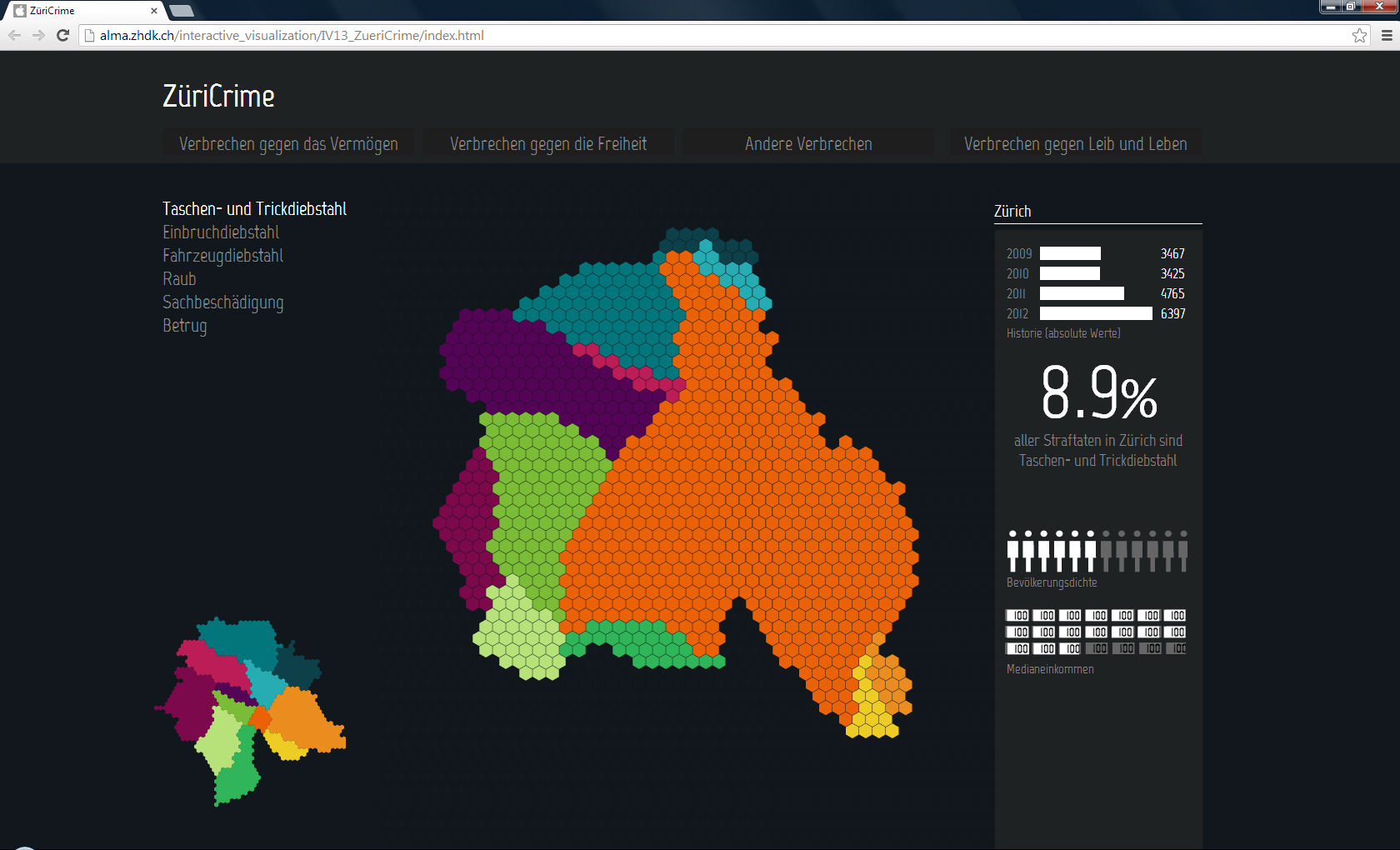Open Verbrechen gegen Leib und Leben
This screenshot has height=850, width=1400.
(1075, 143)
